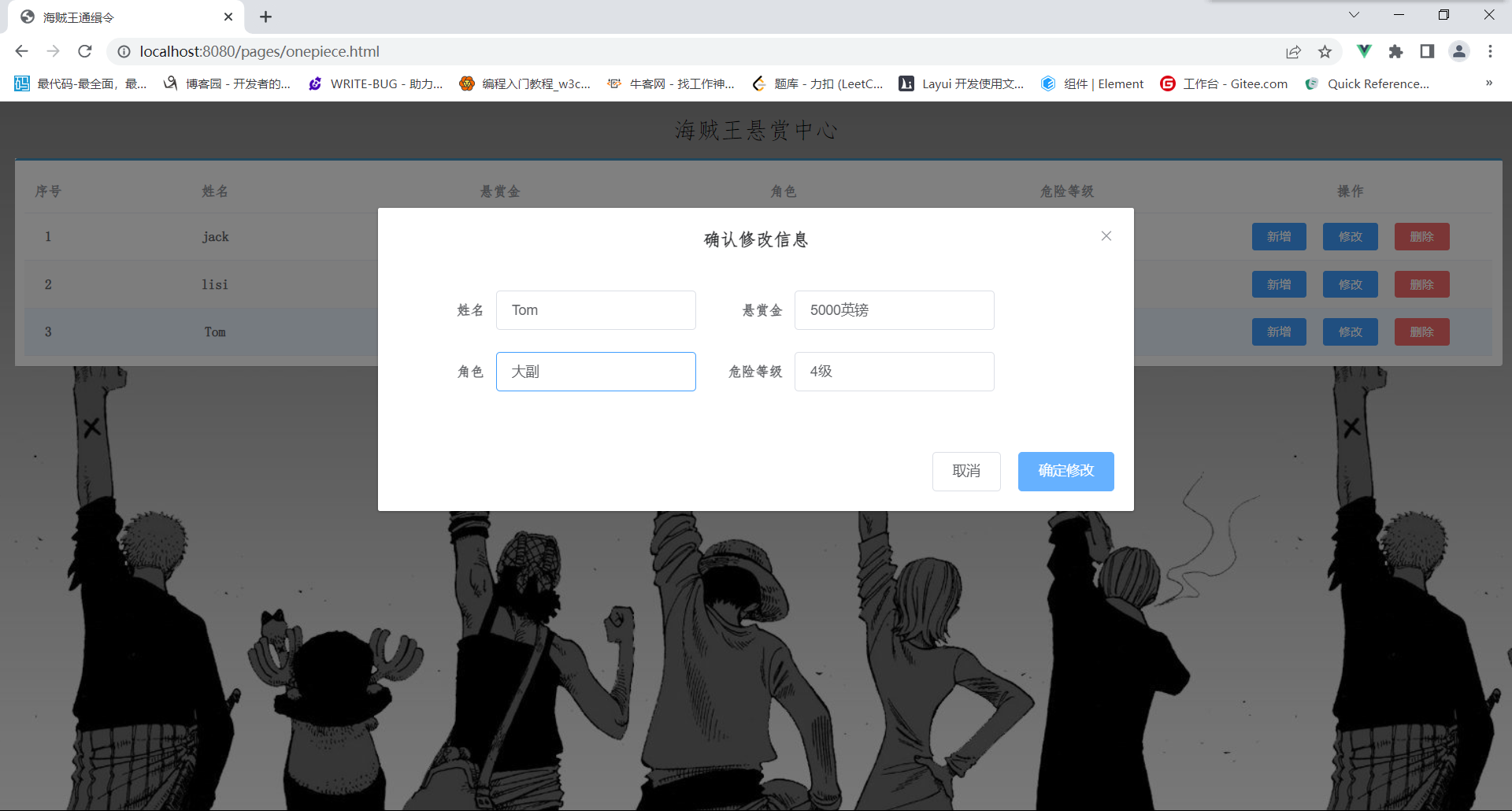Reload the page
The height and width of the screenshot is (811, 1512).
tap(85, 51)
